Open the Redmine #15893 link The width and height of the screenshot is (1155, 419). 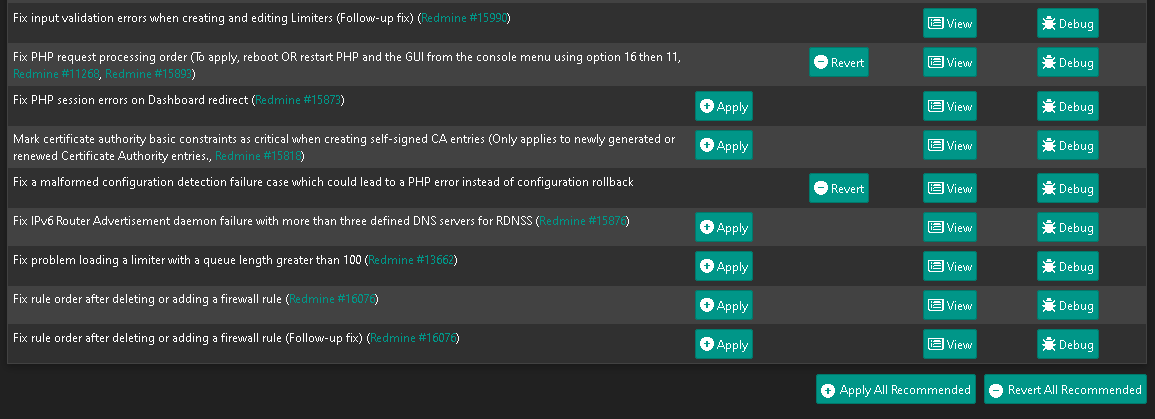pos(148,74)
